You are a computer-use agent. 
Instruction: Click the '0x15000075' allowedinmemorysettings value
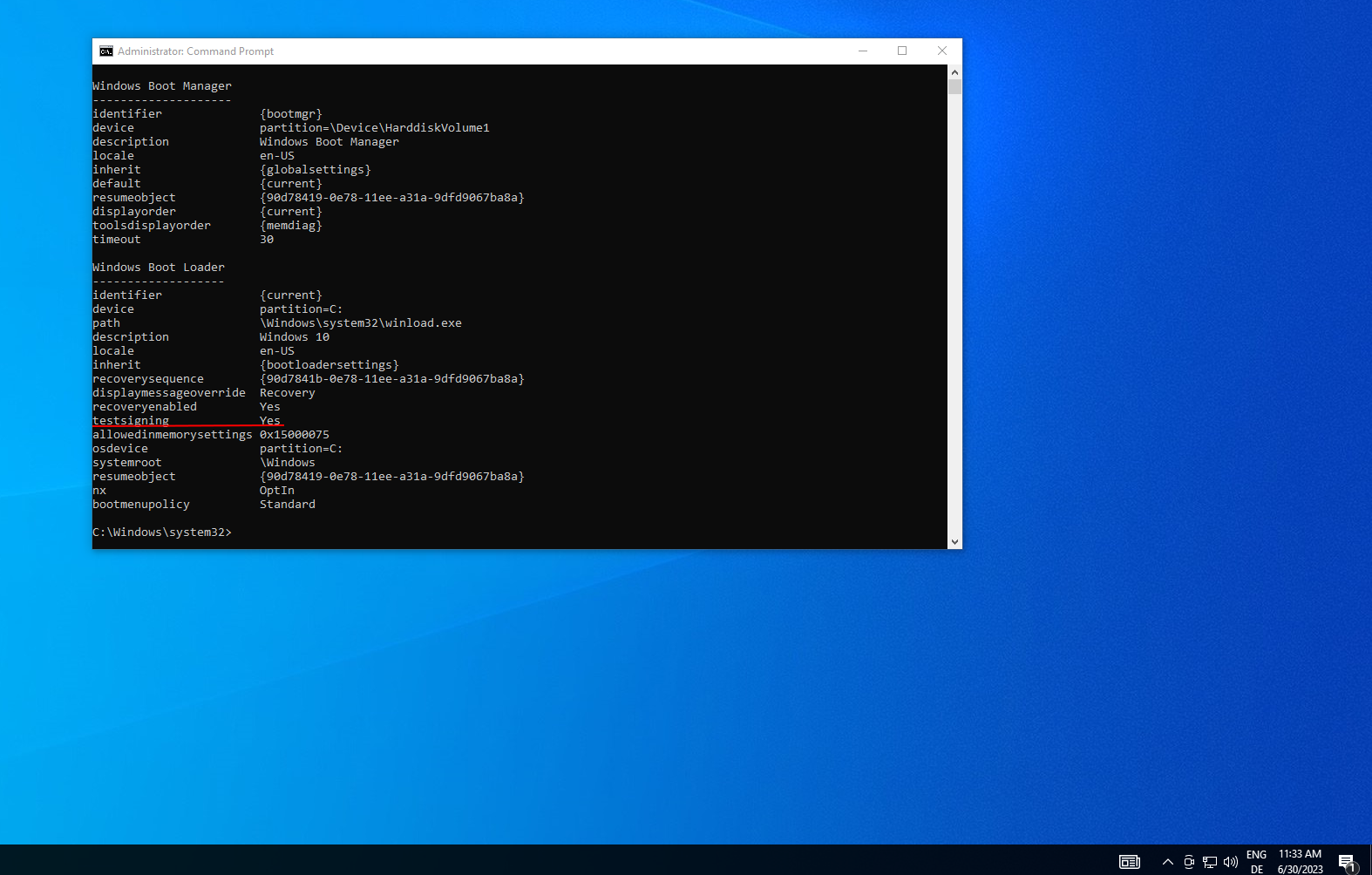(x=295, y=435)
